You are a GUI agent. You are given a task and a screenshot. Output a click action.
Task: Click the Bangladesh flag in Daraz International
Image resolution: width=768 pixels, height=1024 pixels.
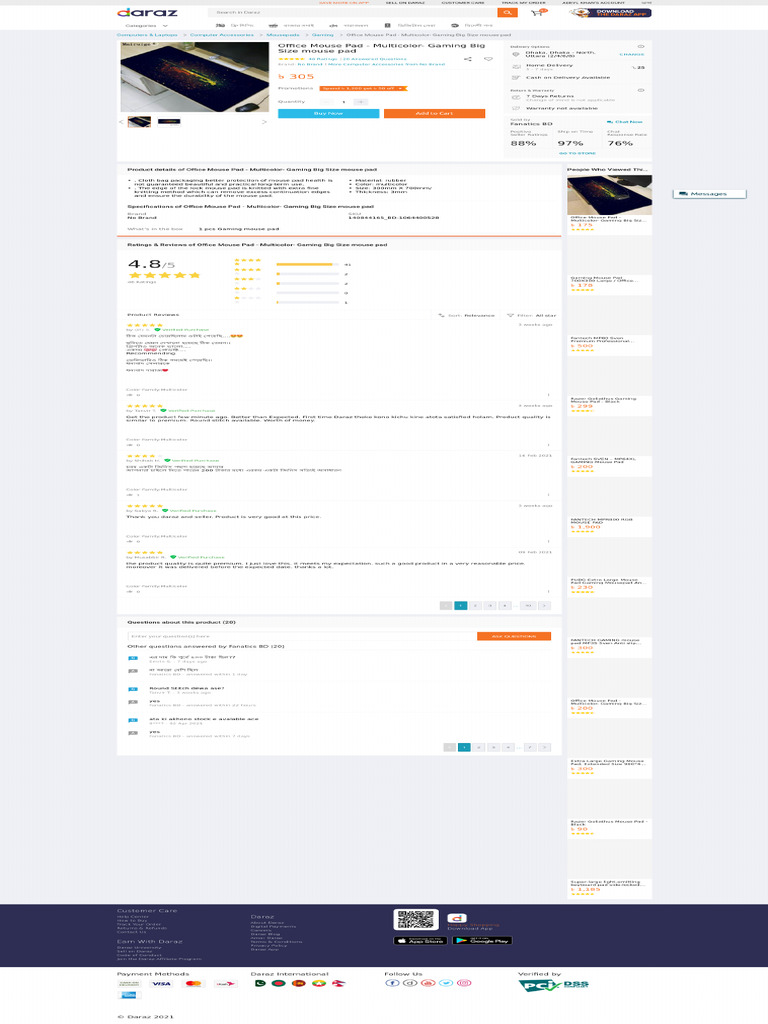pyautogui.click(x=278, y=983)
